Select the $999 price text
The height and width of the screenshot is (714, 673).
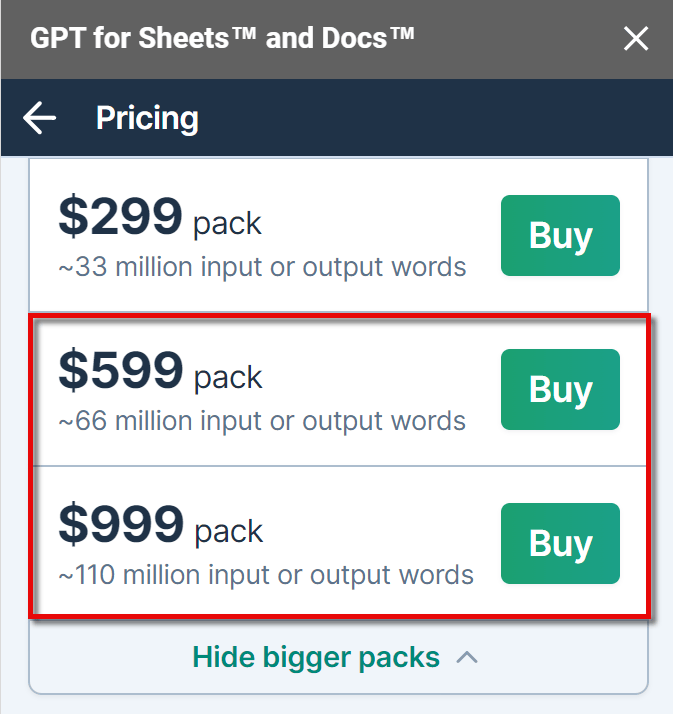[121, 524]
